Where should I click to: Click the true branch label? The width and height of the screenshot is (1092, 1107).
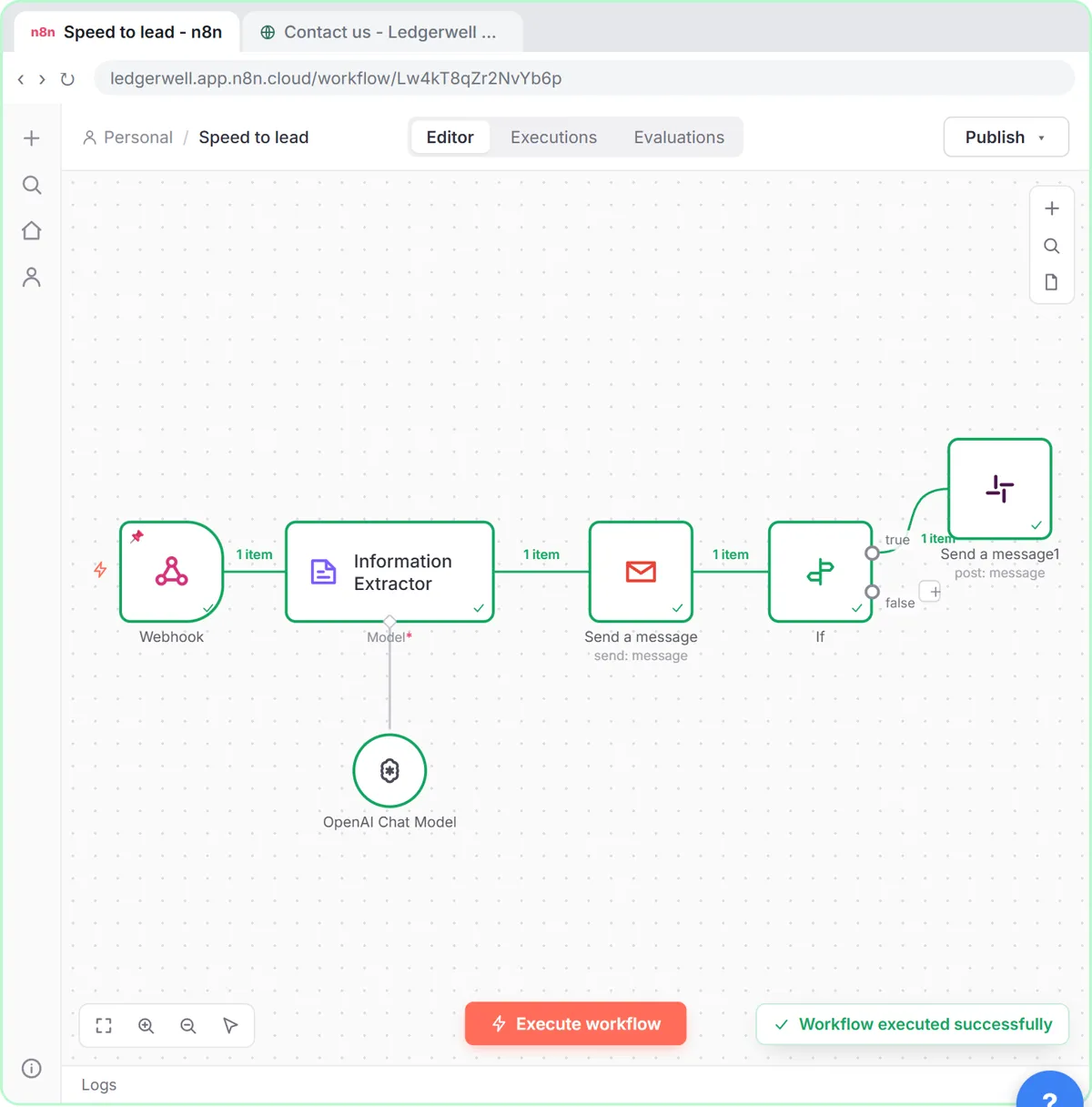[x=897, y=540]
